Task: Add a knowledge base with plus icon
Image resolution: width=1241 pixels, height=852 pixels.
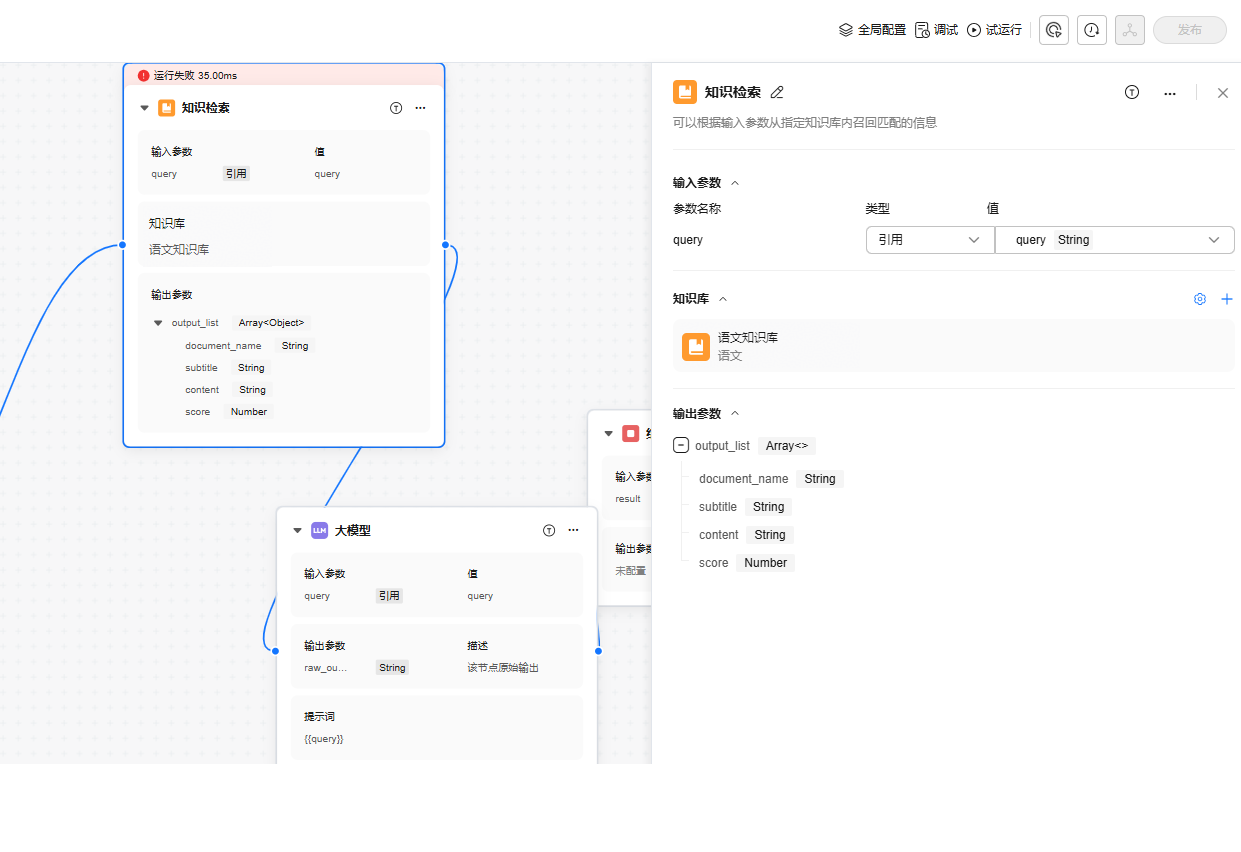Action: click(x=1227, y=299)
